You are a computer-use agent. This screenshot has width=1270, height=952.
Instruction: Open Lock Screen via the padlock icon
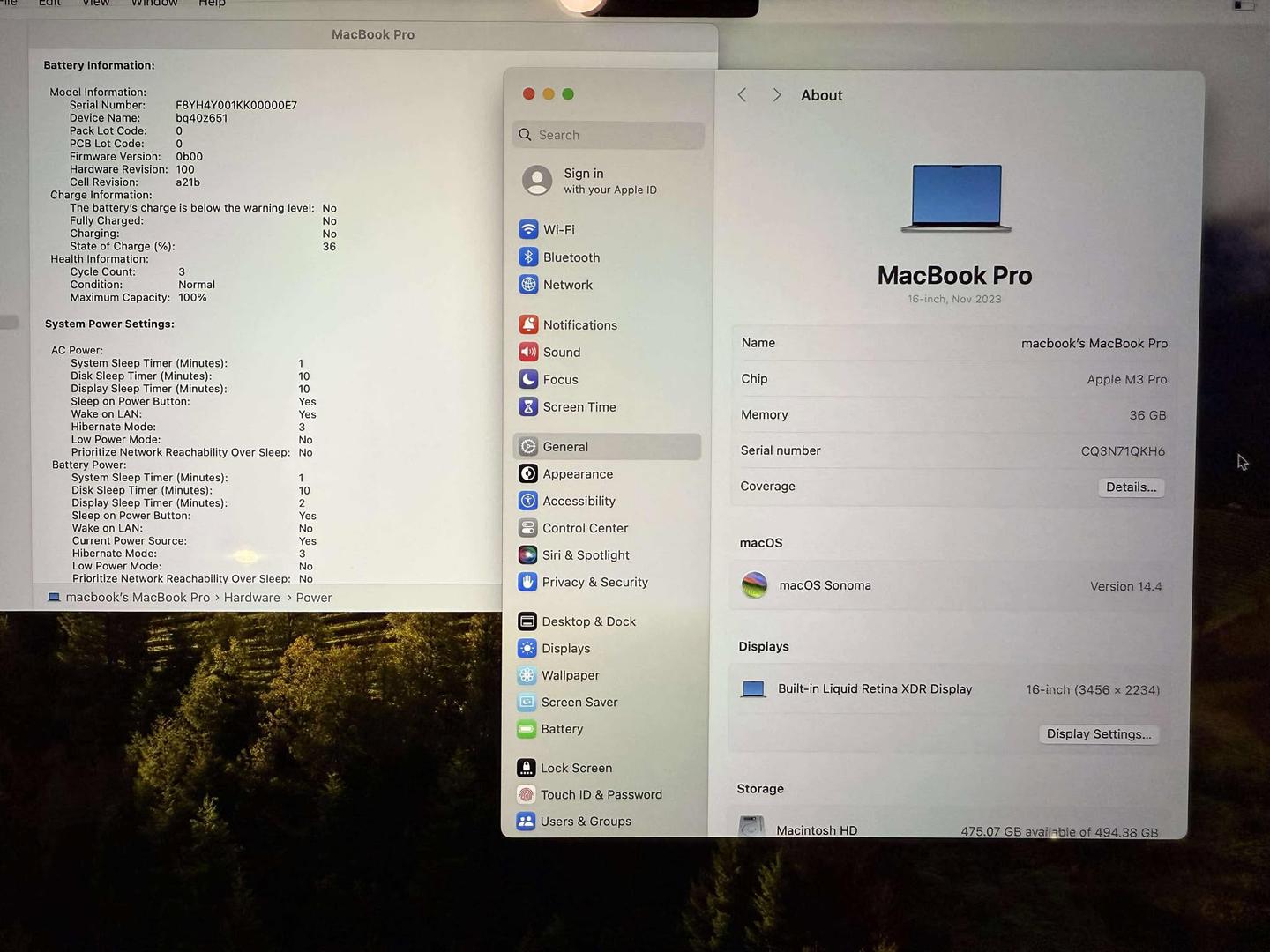pyautogui.click(x=526, y=768)
